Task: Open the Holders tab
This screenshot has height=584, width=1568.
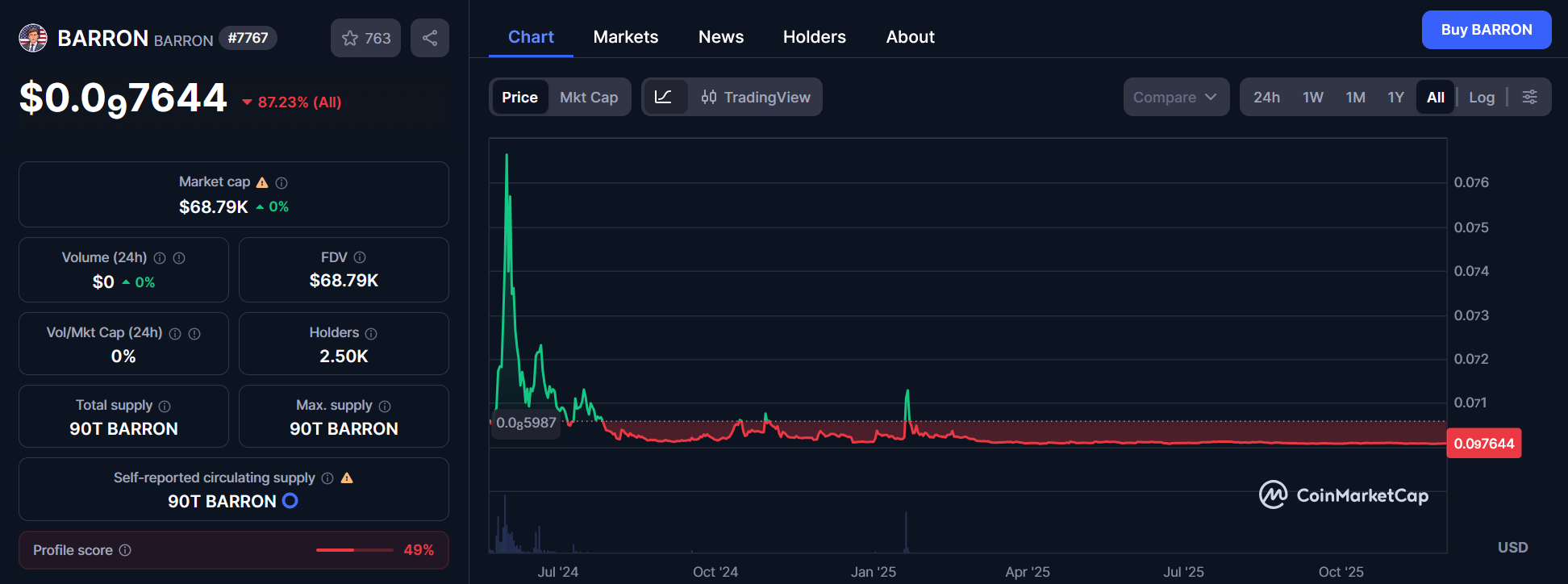Action: tap(815, 37)
